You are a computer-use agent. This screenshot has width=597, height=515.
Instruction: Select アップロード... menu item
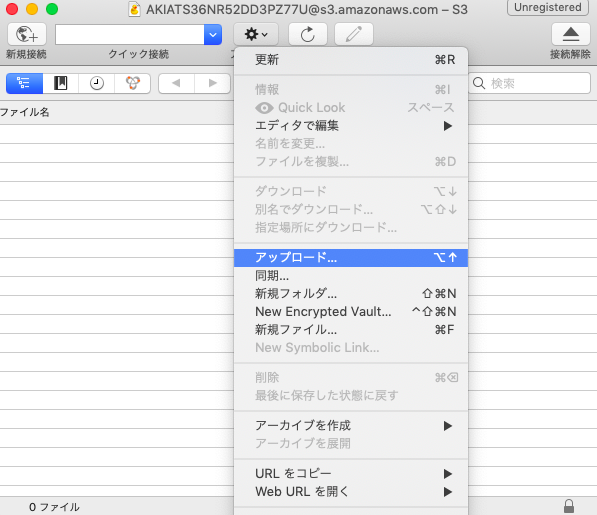pyautogui.click(x=351, y=258)
